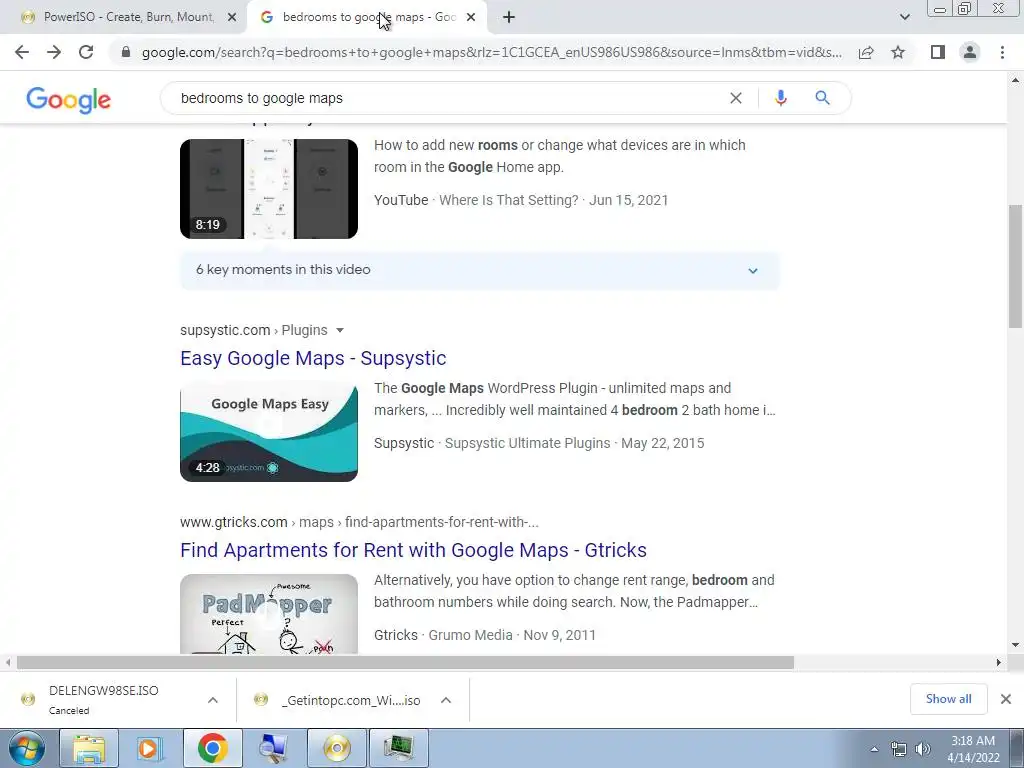Play the 8:19 Google Home video thumbnail
The image size is (1024, 768).
(269, 189)
